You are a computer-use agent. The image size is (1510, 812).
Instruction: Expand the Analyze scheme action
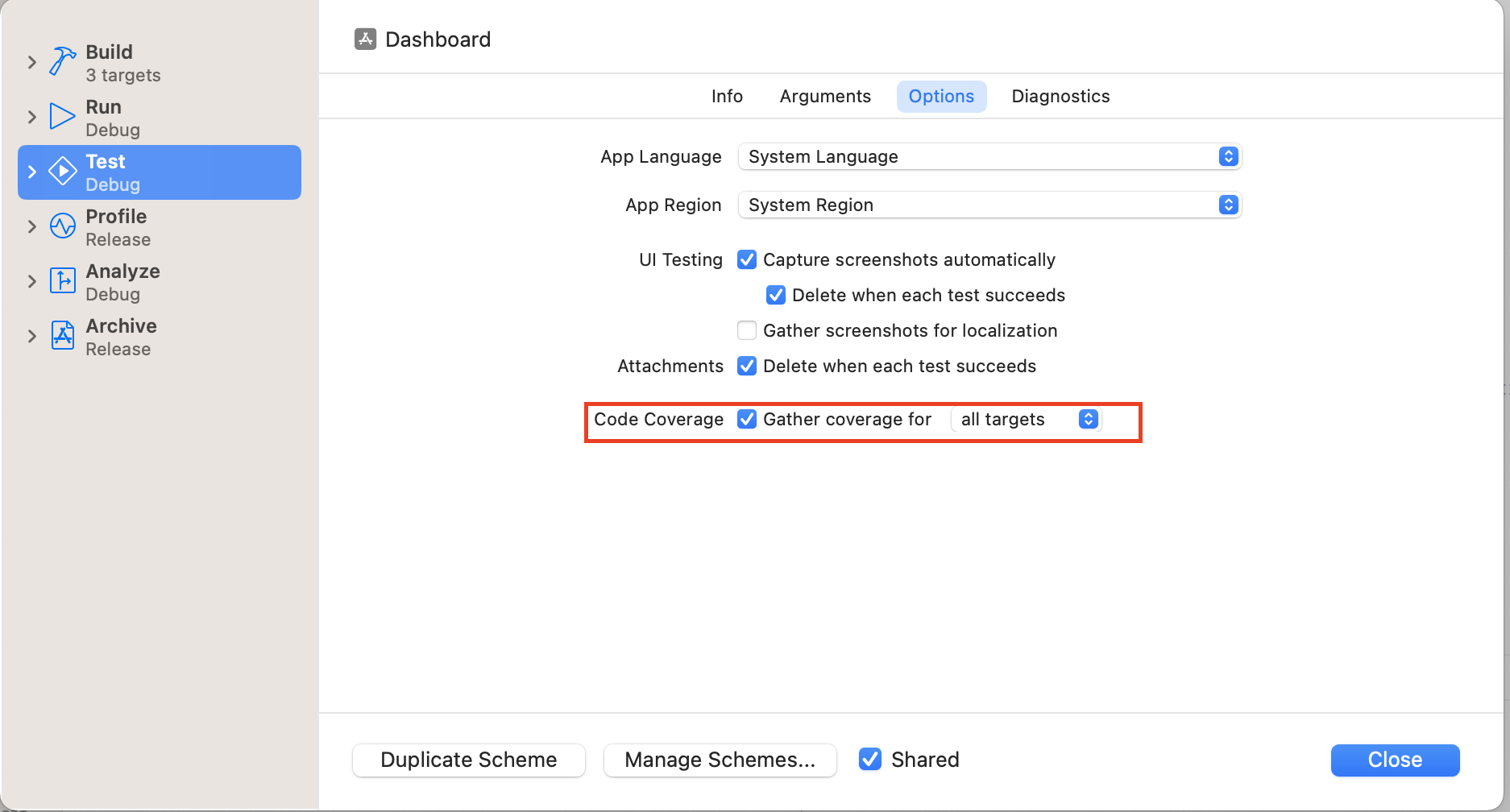32,281
